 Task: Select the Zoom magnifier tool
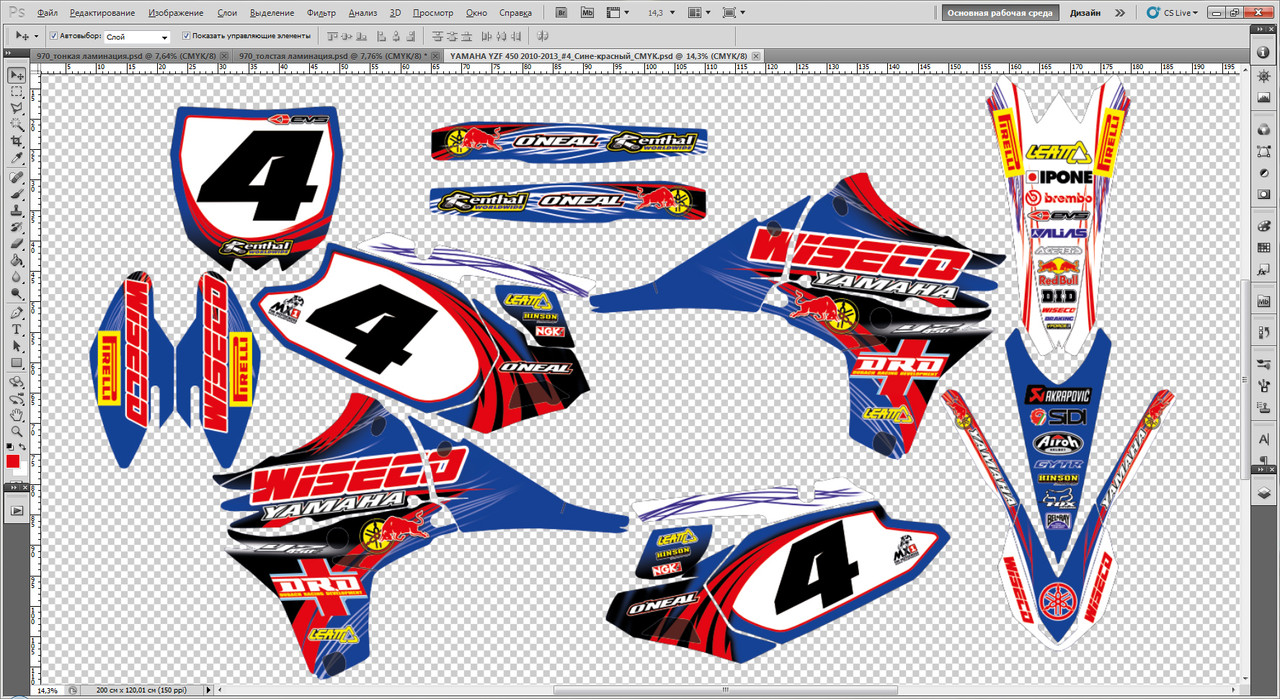point(17,432)
